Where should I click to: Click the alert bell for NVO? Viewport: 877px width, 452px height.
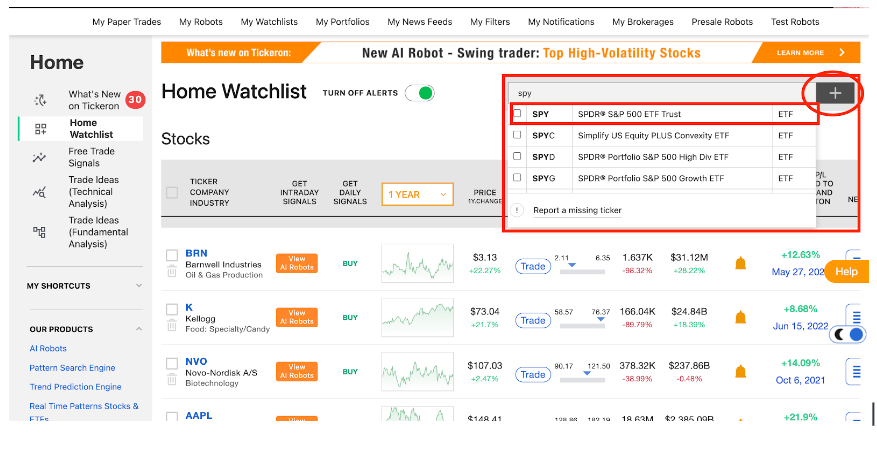click(x=740, y=371)
